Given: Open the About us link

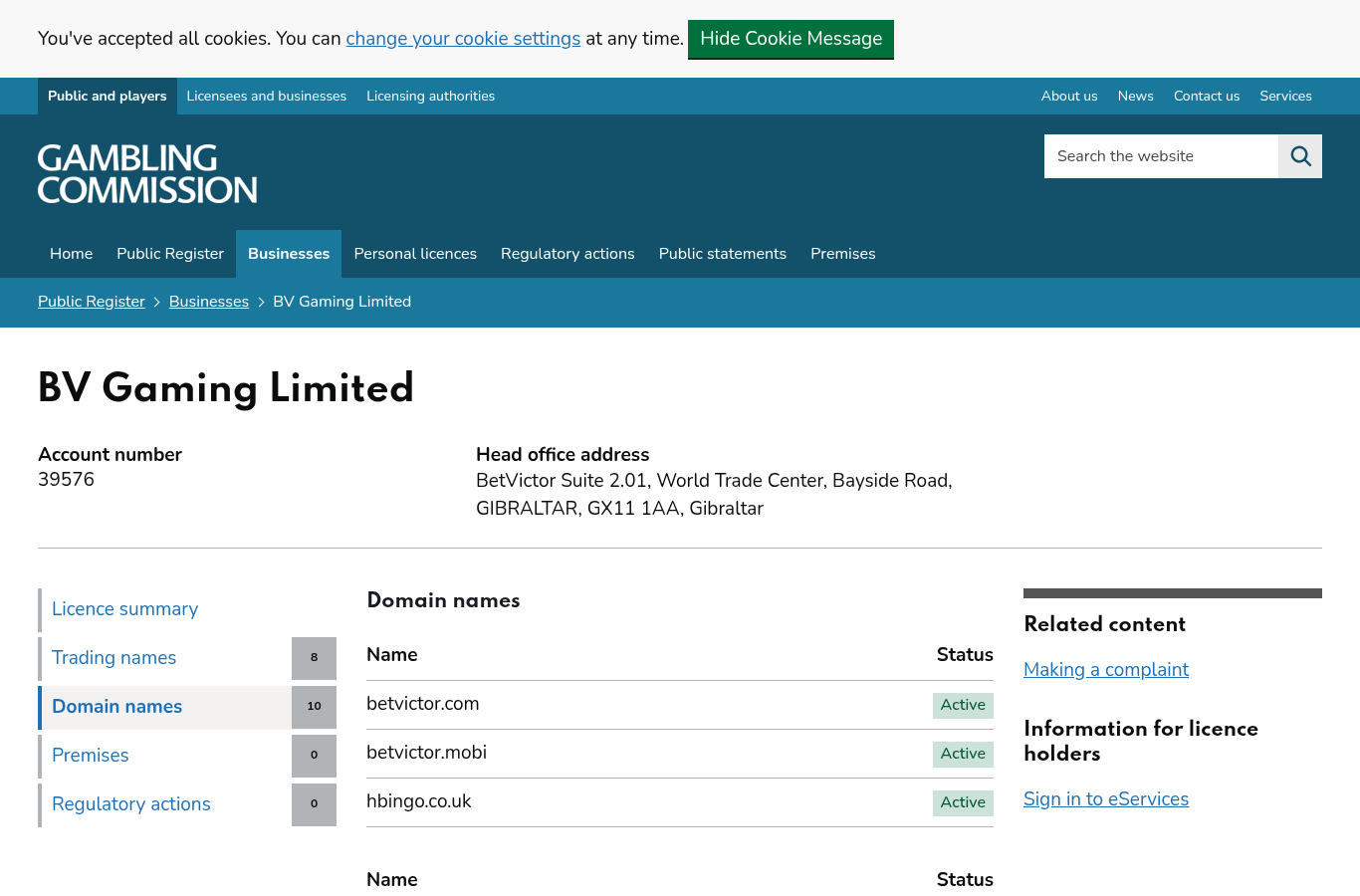Looking at the screenshot, I should pos(1069,97).
